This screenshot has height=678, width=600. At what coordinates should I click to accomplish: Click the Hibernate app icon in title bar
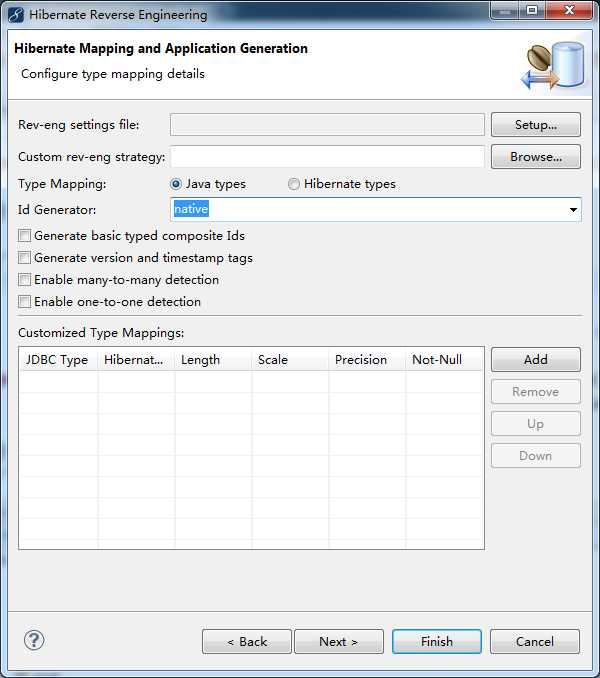click(x=16, y=15)
